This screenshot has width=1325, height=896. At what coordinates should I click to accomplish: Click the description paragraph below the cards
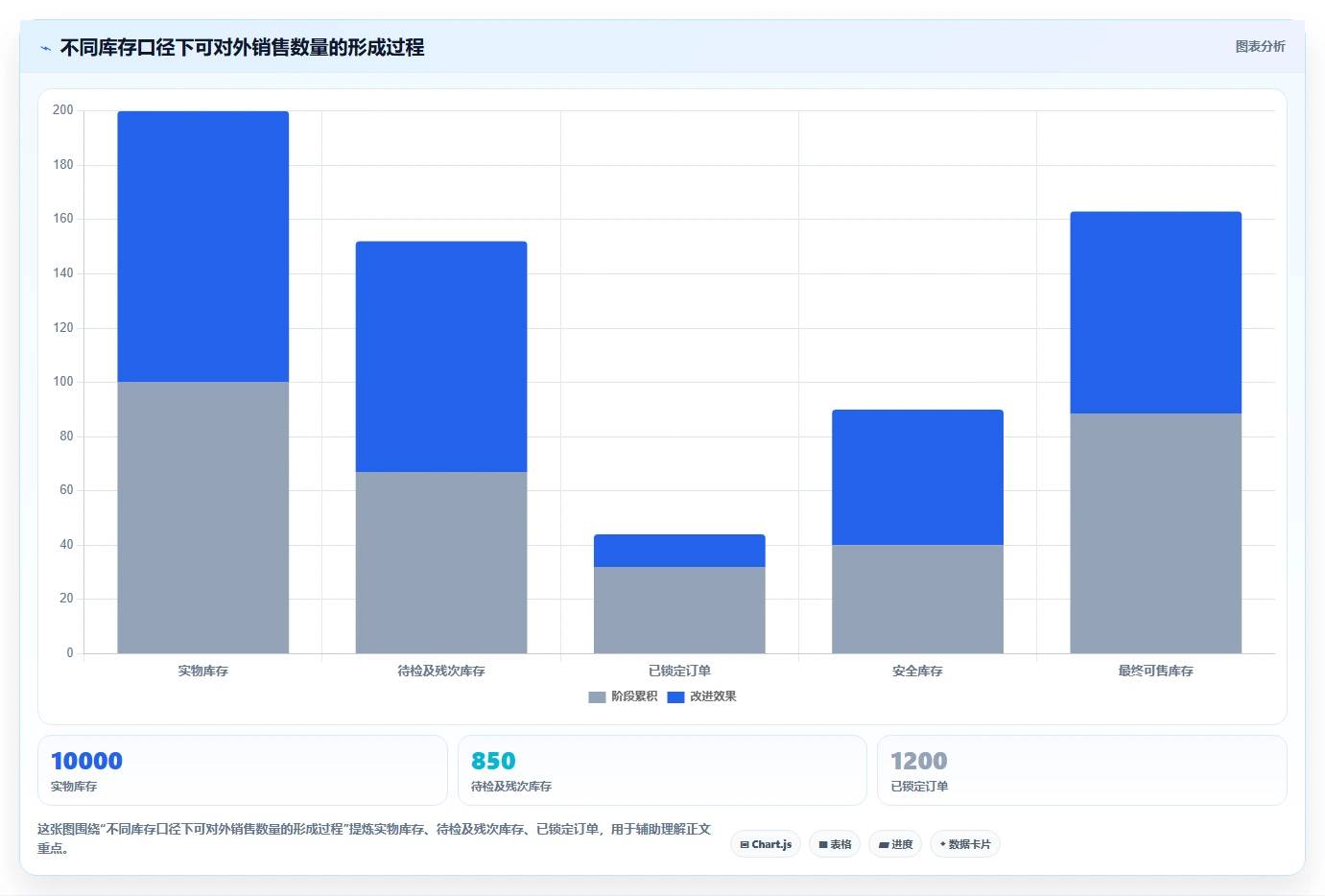point(374,838)
